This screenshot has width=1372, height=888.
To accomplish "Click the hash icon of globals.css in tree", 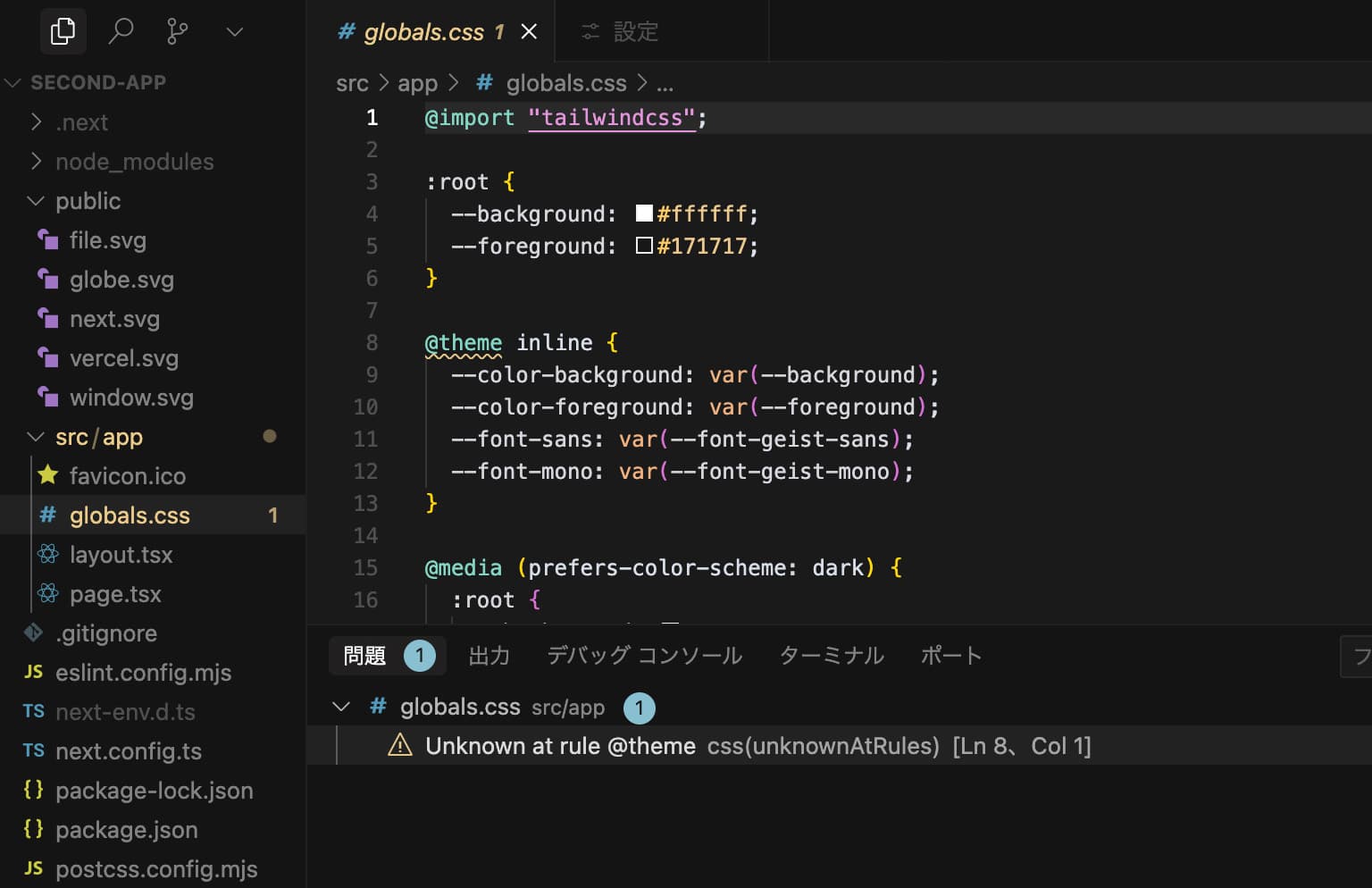I will tap(48, 515).
